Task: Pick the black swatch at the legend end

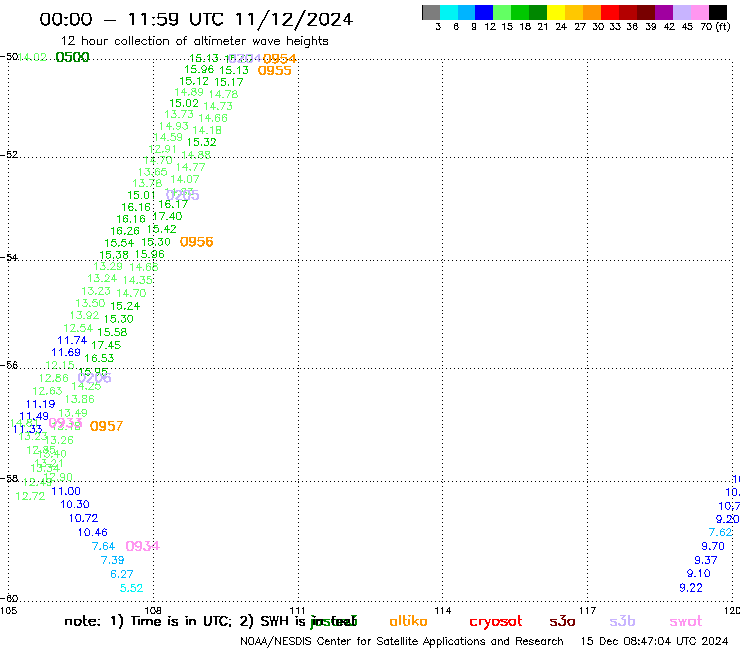Action: coord(718,12)
